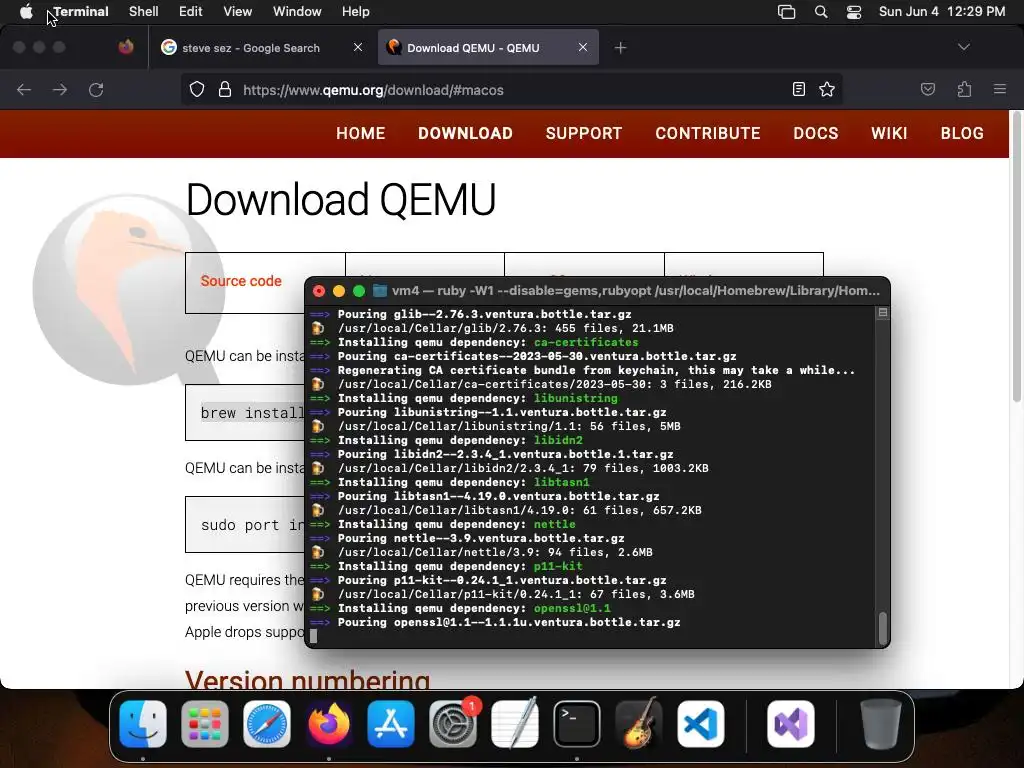Go forward to the next page
The image size is (1024, 768).
[60, 89]
